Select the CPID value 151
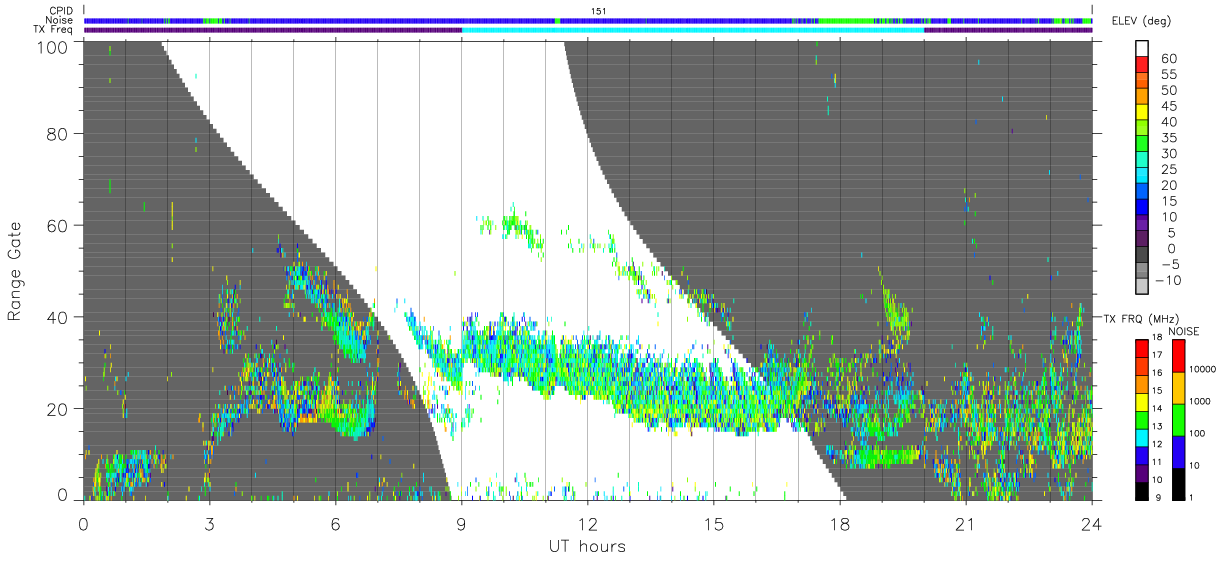The image size is (1228, 567). [x=599, y=10]
